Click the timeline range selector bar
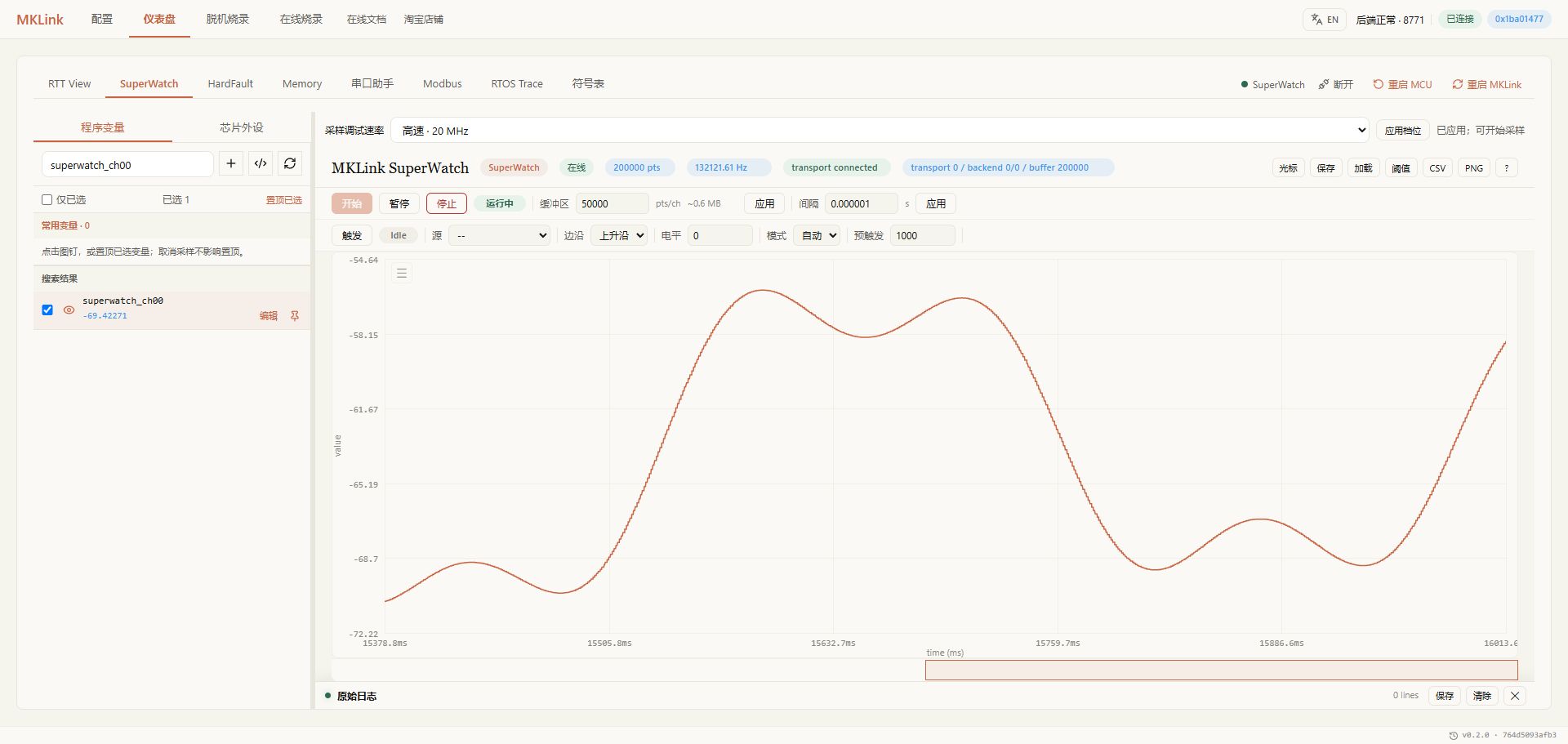 point(1221,670)
